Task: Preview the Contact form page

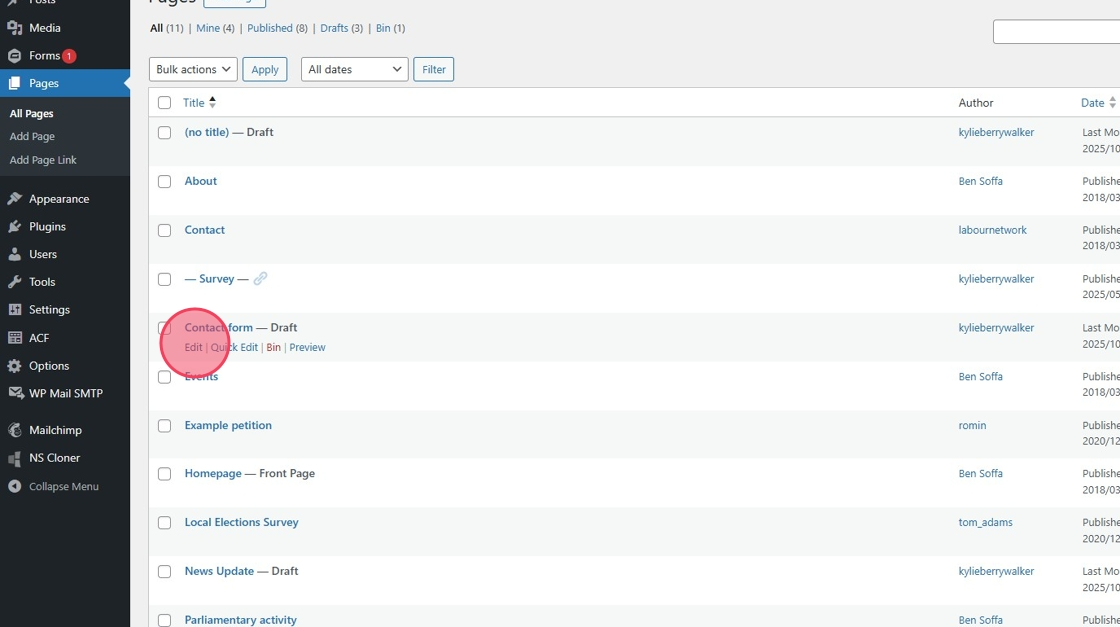Action: [307, 347]
